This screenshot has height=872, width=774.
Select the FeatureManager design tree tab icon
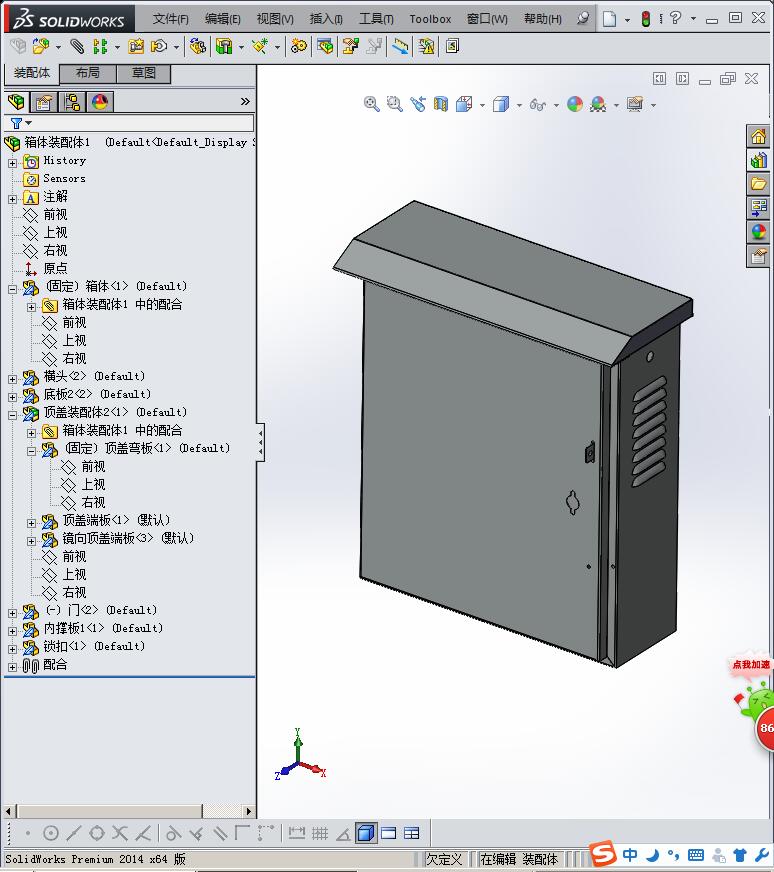tap(17, 102)
